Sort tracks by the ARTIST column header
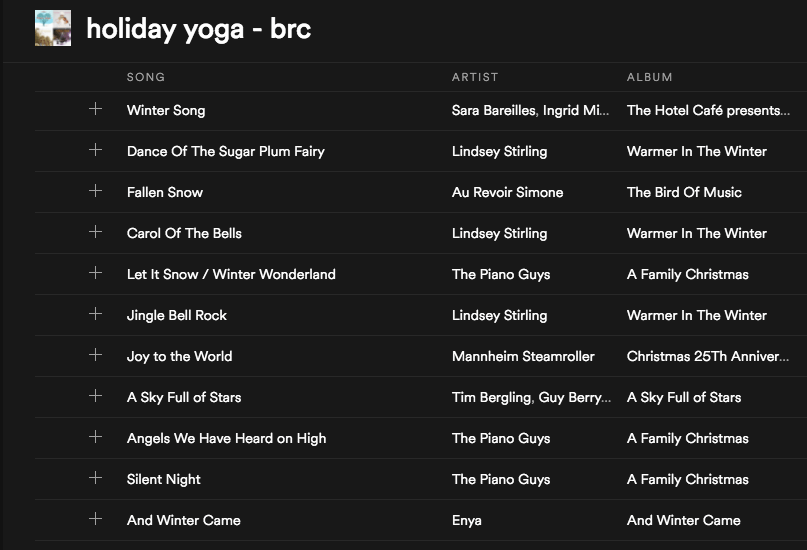The height and width of the screenshot is (550, 807). 474,77
